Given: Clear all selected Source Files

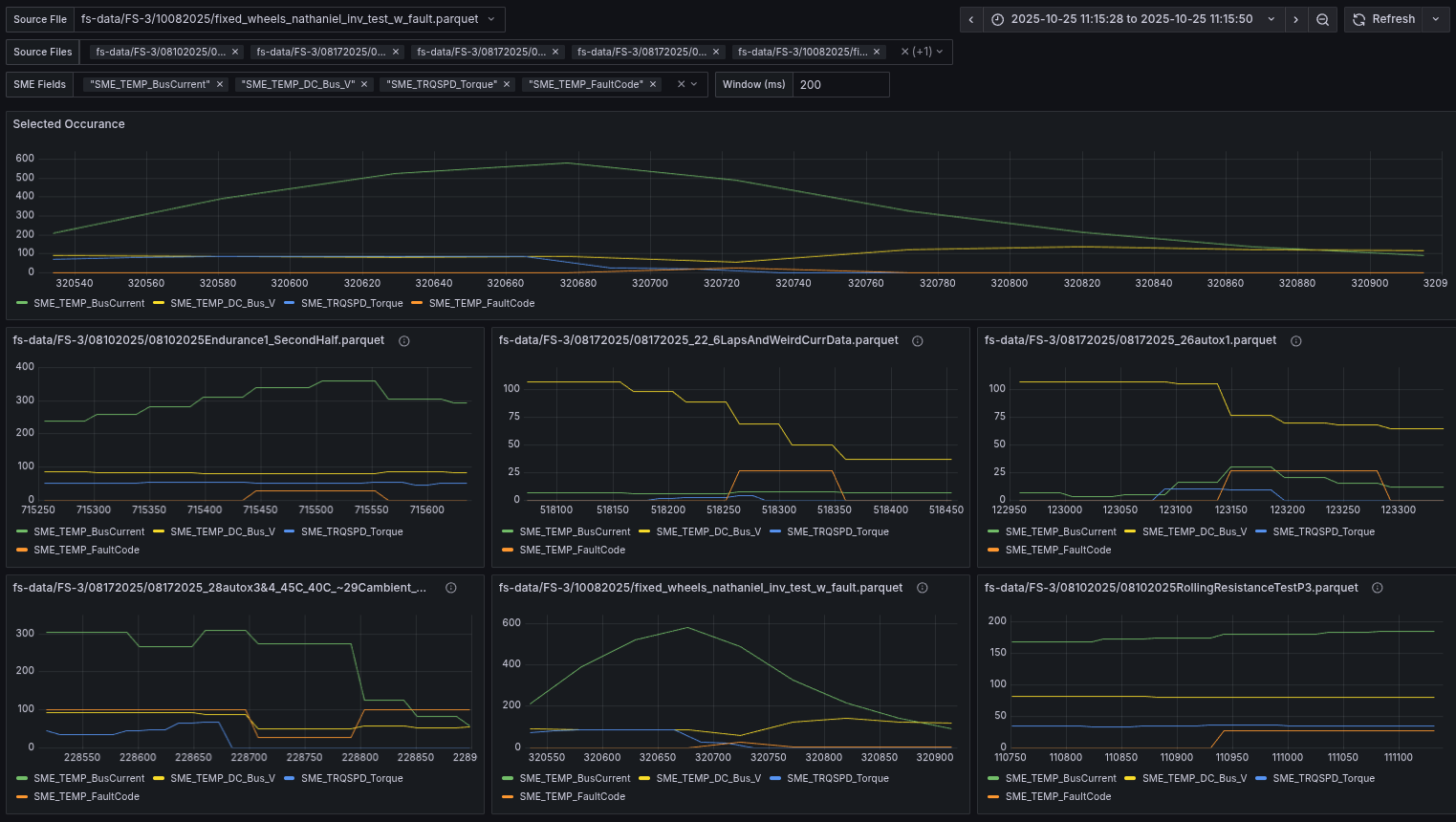Looking at the screenshot, I should coord(904,52).
